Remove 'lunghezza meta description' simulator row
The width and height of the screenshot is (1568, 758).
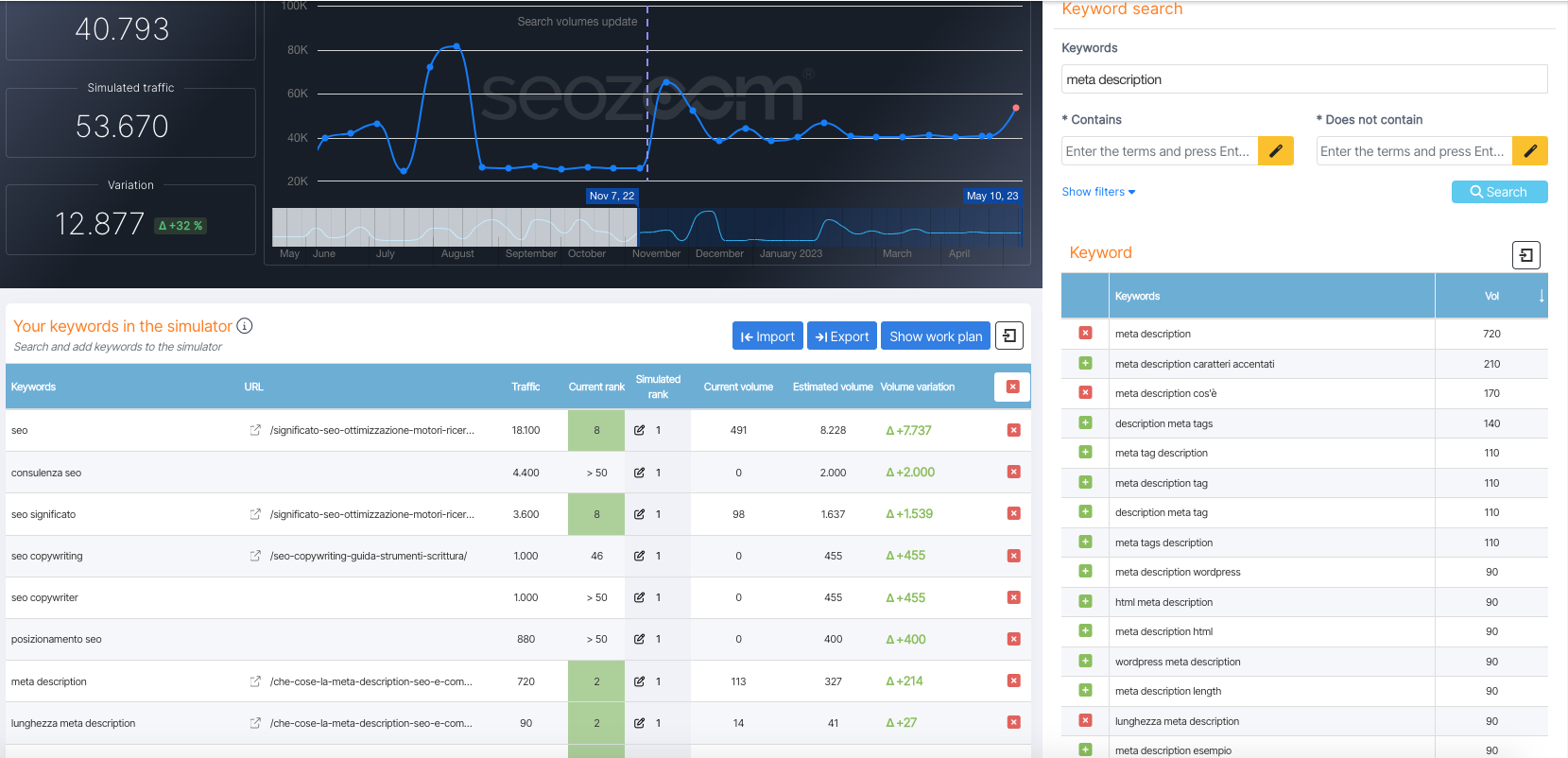[1013, 722]
